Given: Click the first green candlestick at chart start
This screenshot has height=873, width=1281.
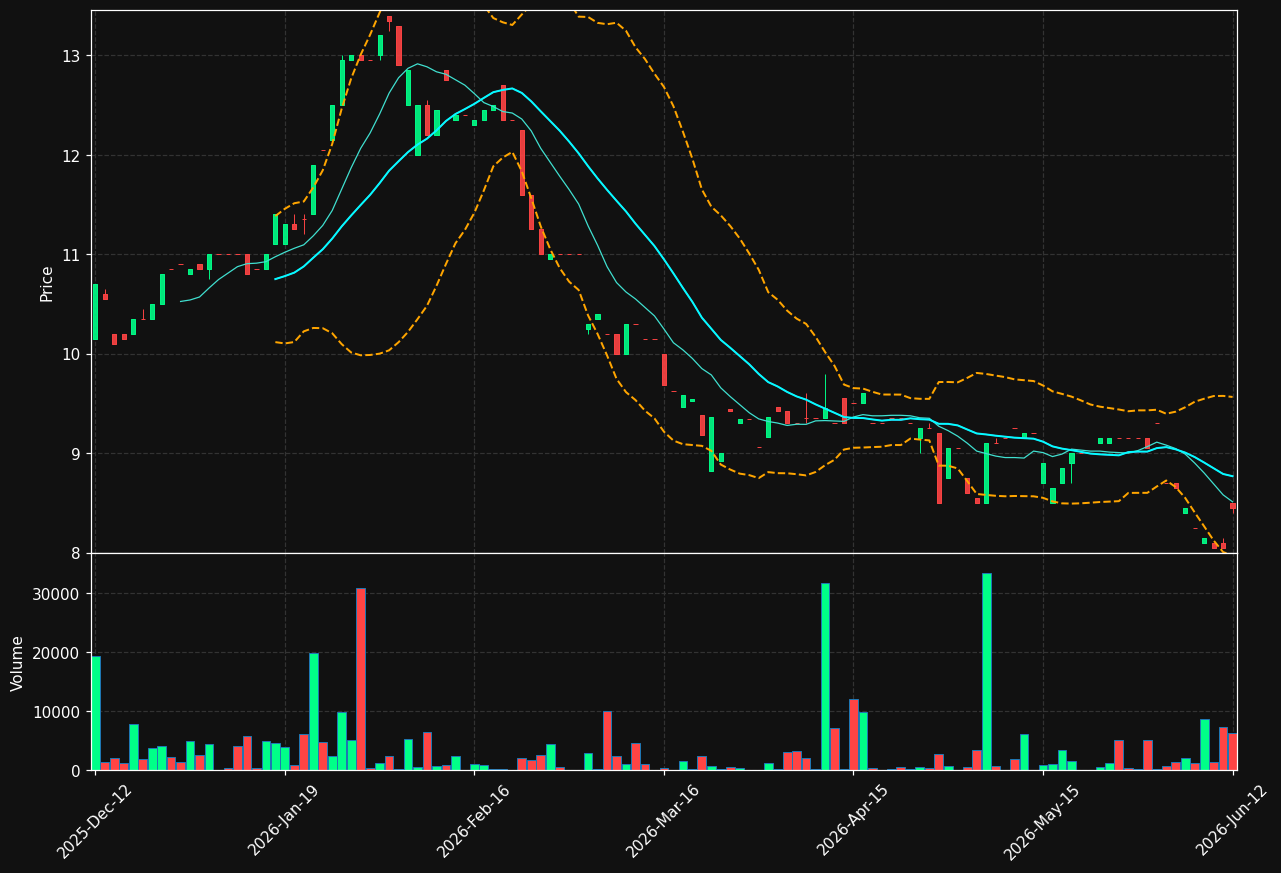Looking at the screenshot, I should click(95, 312).
